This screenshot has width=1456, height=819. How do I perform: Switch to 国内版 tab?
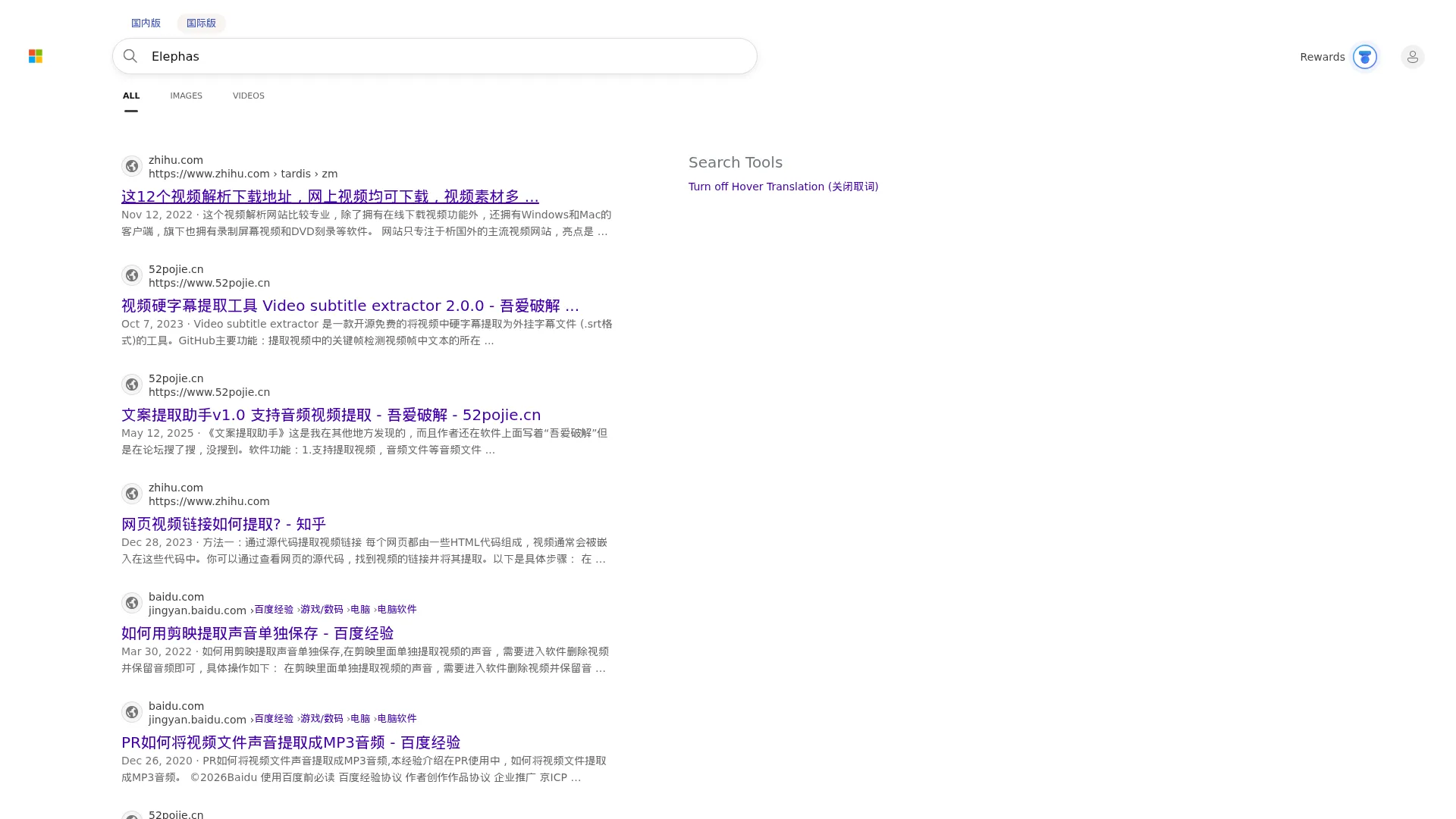click(146, 23)
